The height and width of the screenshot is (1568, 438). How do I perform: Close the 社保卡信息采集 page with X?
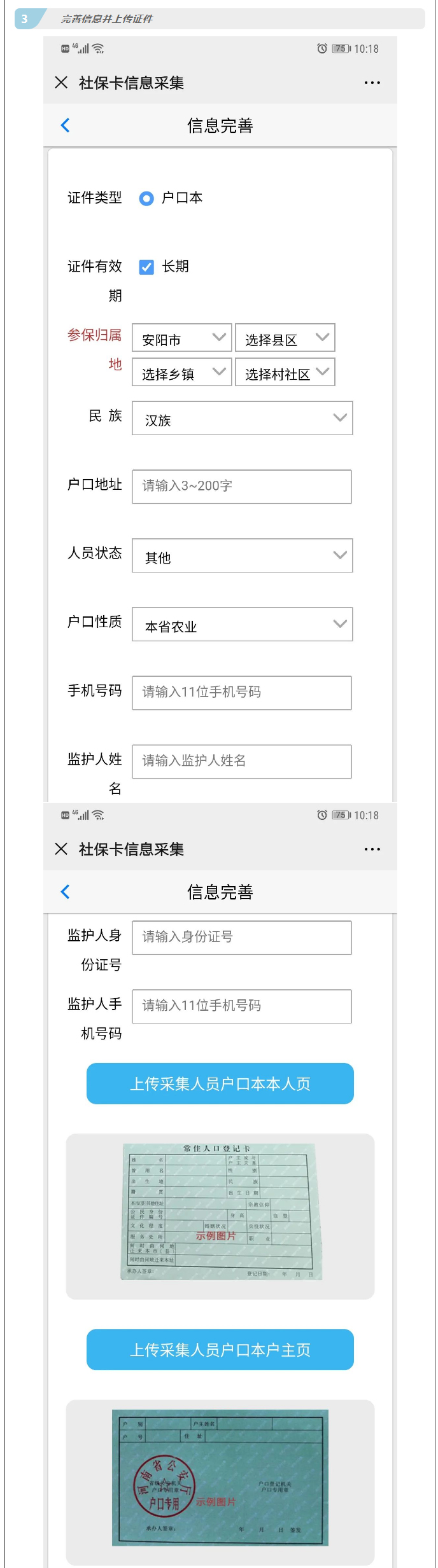tap(61, 83)
